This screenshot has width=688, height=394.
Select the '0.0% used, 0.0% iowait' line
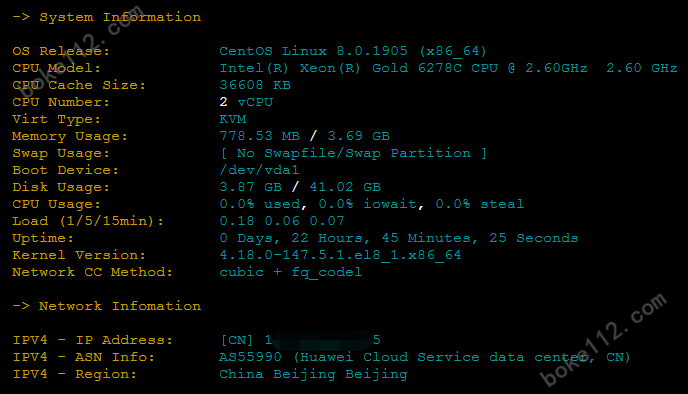point(372,204)
